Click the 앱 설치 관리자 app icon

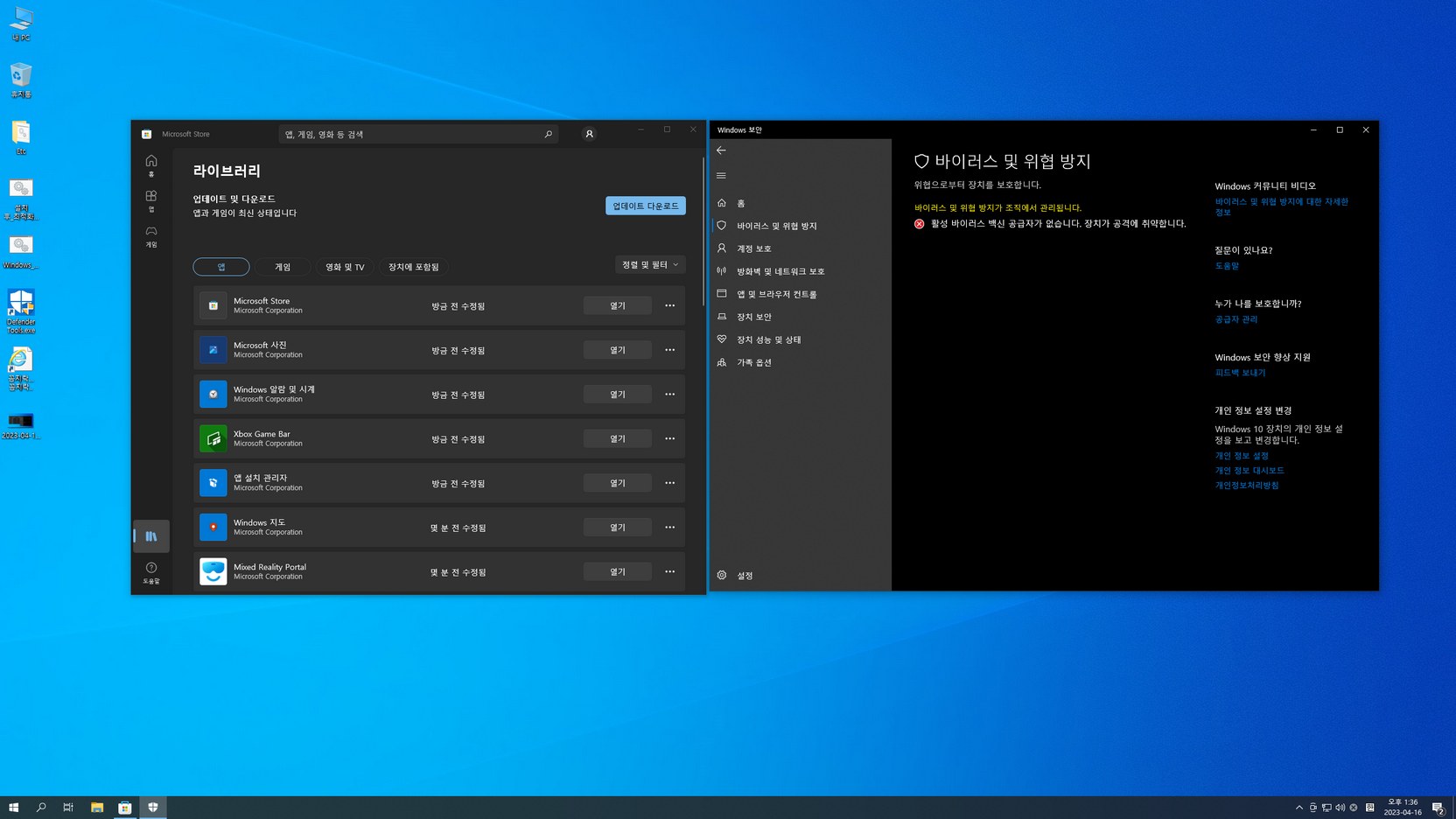(x=213, y=483)
